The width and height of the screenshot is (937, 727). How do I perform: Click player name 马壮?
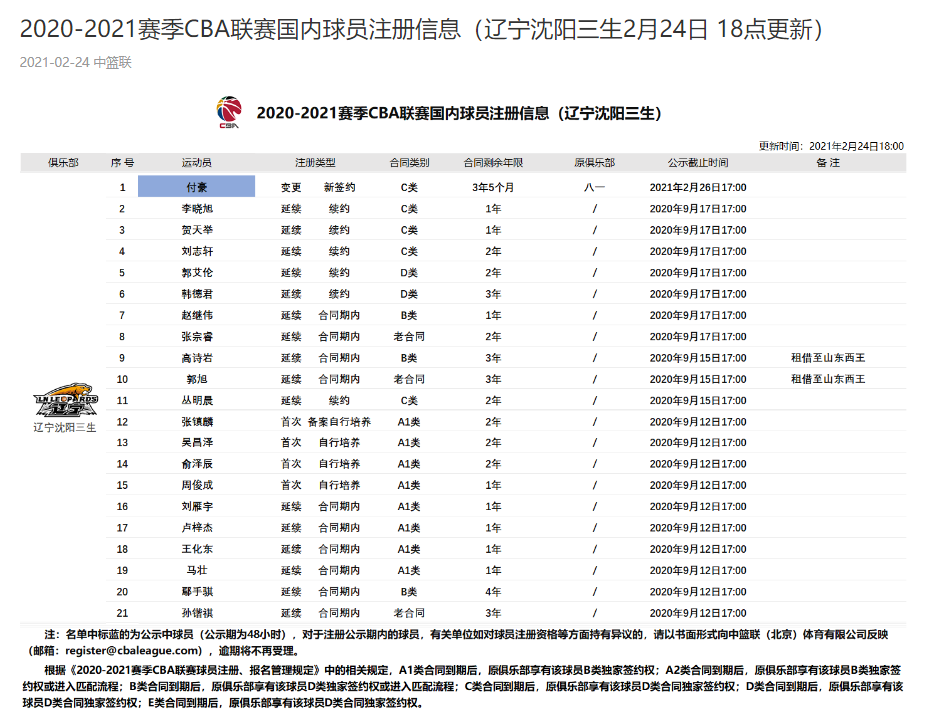coord(197,570)
